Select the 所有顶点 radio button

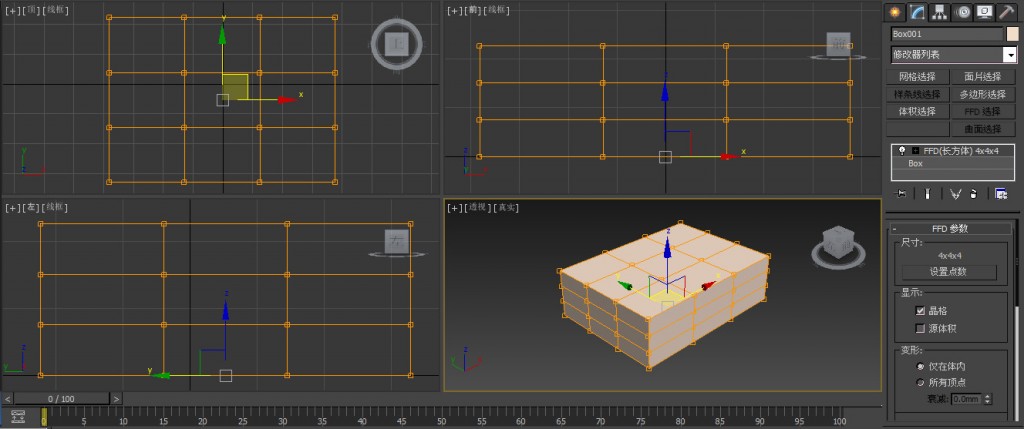coord(921,382)
